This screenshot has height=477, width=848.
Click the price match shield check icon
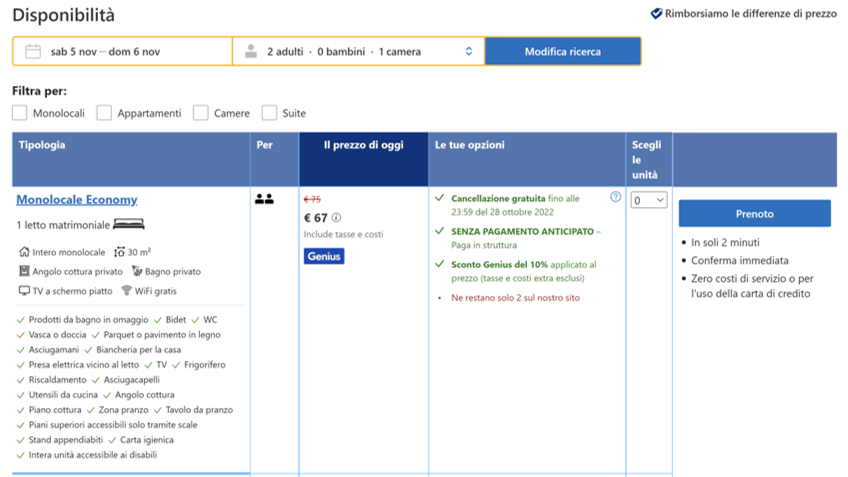click(656, 14)
